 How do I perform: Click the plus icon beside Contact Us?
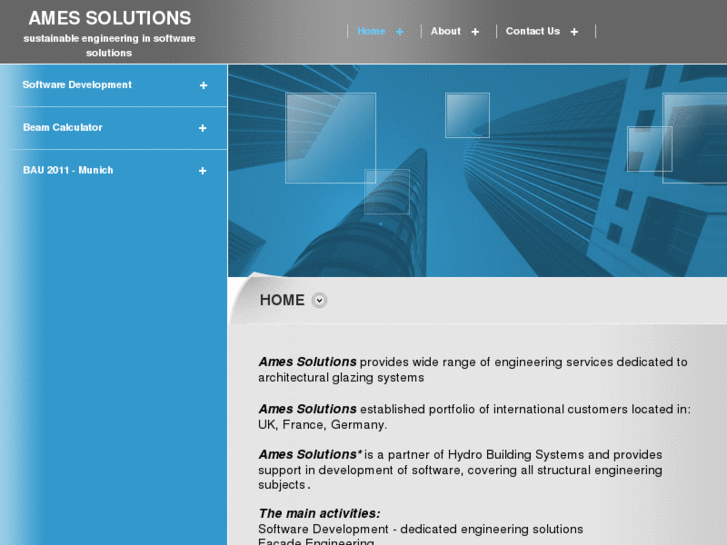(x=574, y=32)
